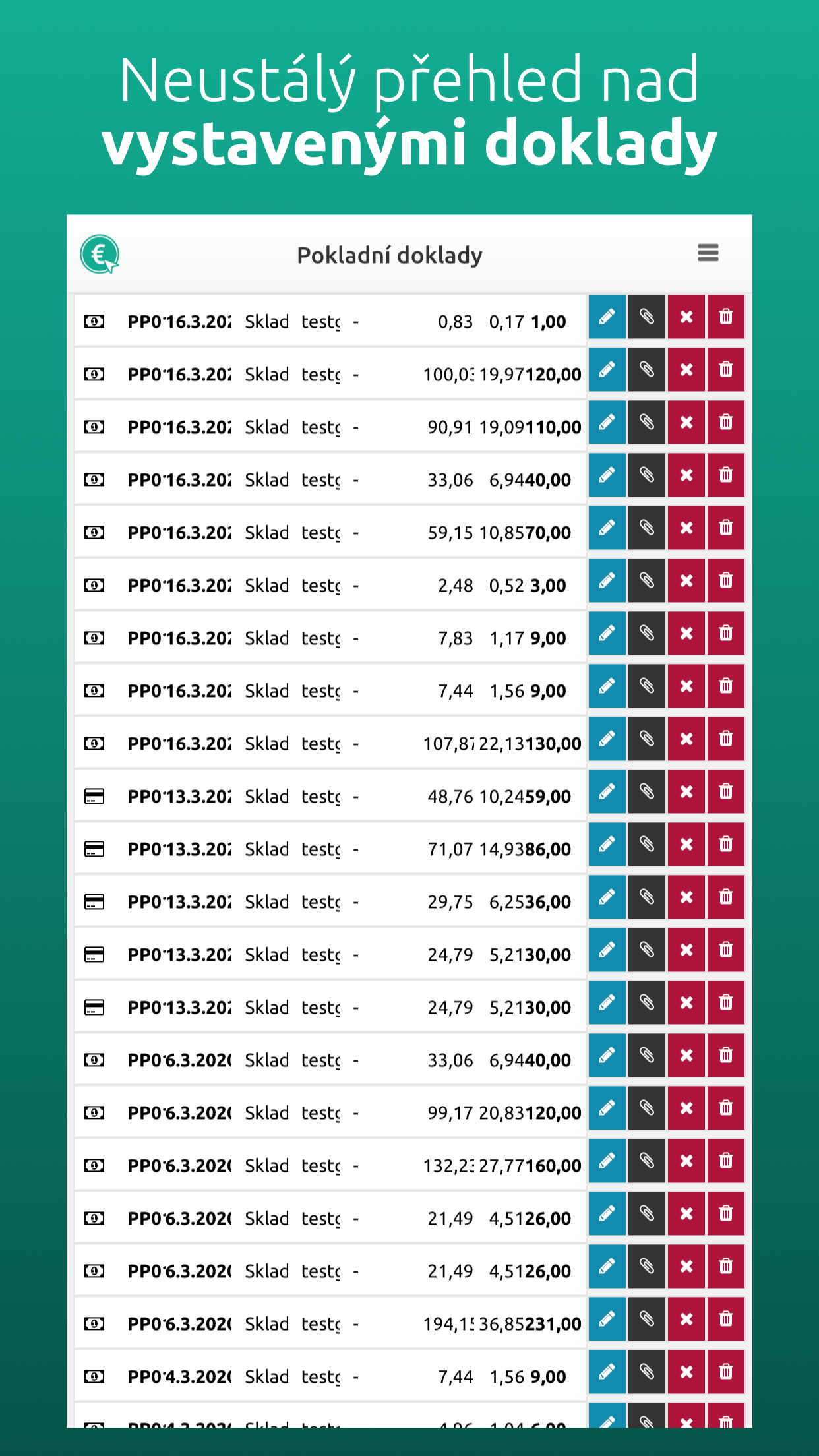The width and height of the screenshot is (819, 1456).
Task: Edit the card payment receipt of 36,00
Action: coord(607,897)
